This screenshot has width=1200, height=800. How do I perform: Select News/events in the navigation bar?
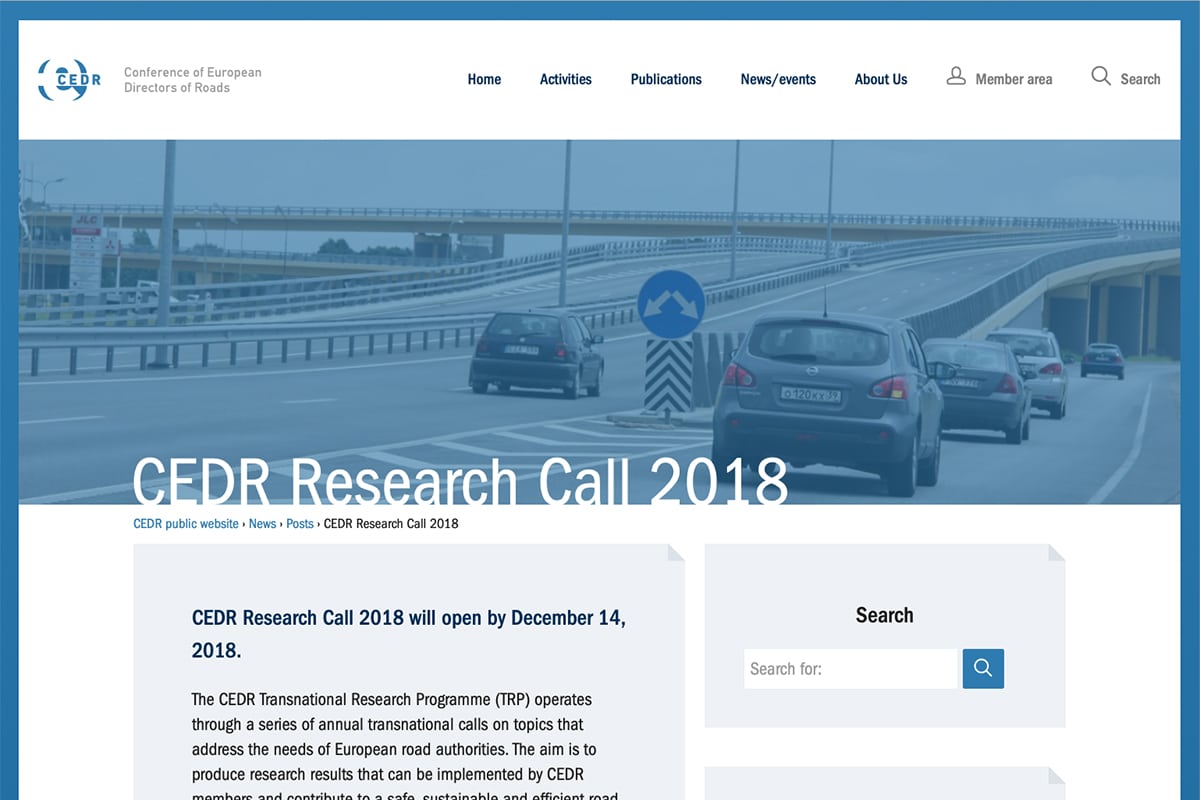click(778, 79)
